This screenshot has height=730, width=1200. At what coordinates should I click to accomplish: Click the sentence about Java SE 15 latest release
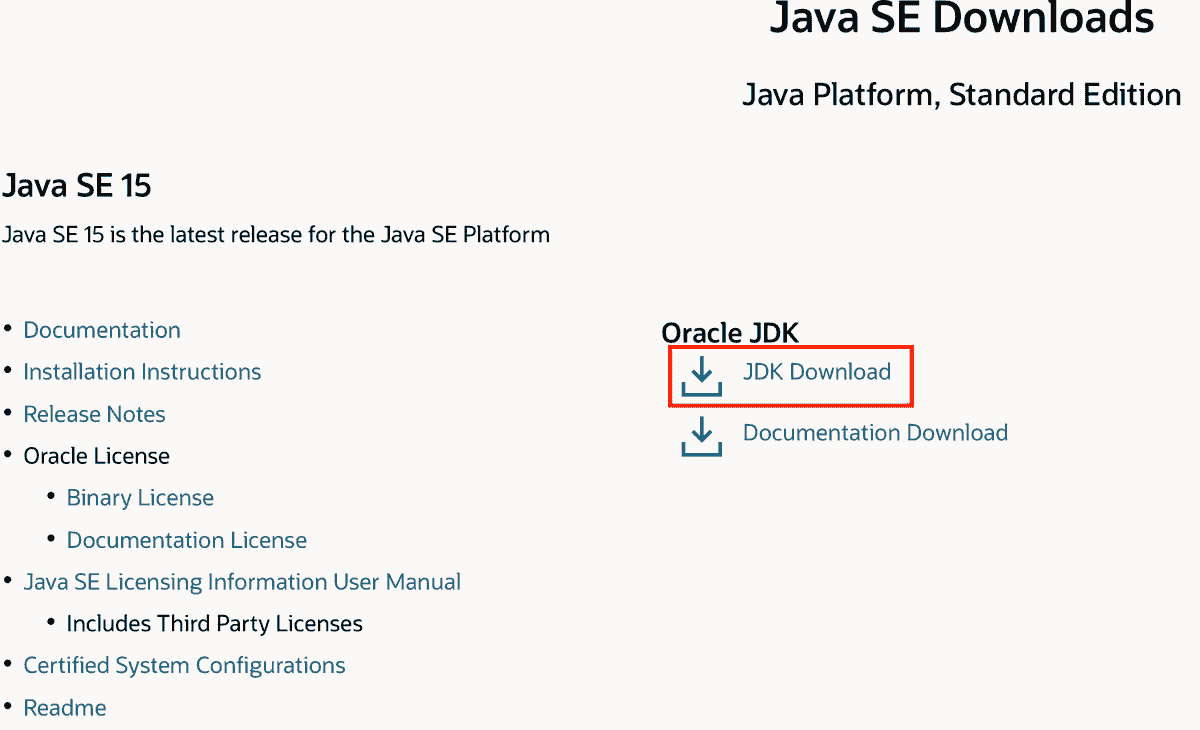(276, 235)
